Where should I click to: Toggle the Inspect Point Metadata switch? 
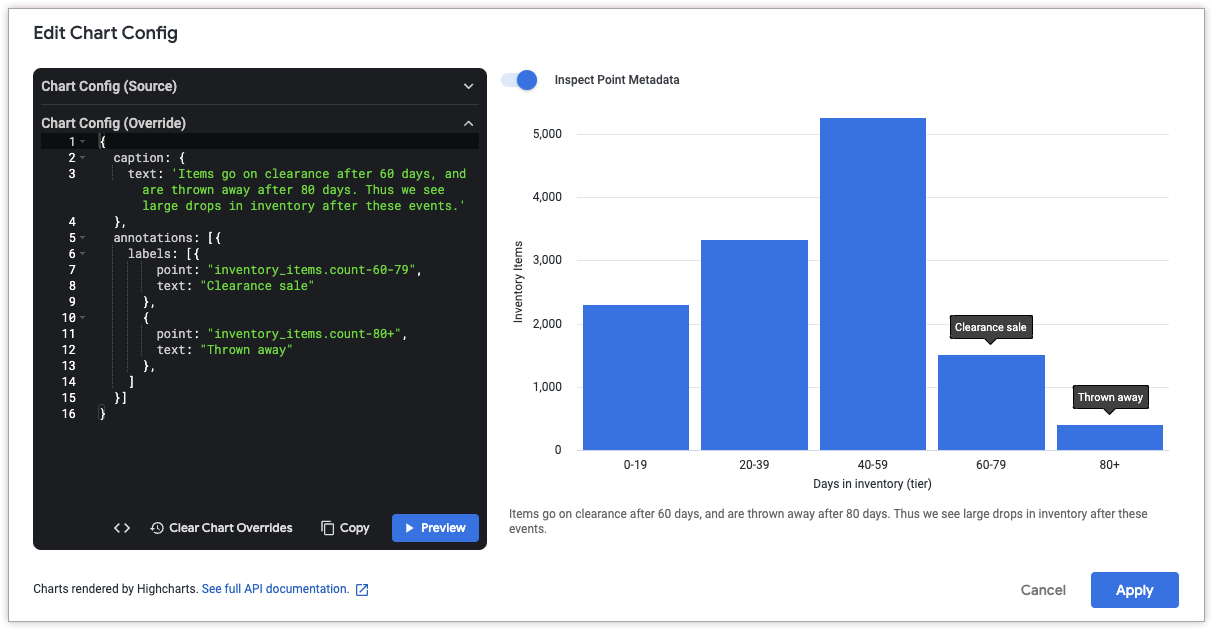point(519,80)
